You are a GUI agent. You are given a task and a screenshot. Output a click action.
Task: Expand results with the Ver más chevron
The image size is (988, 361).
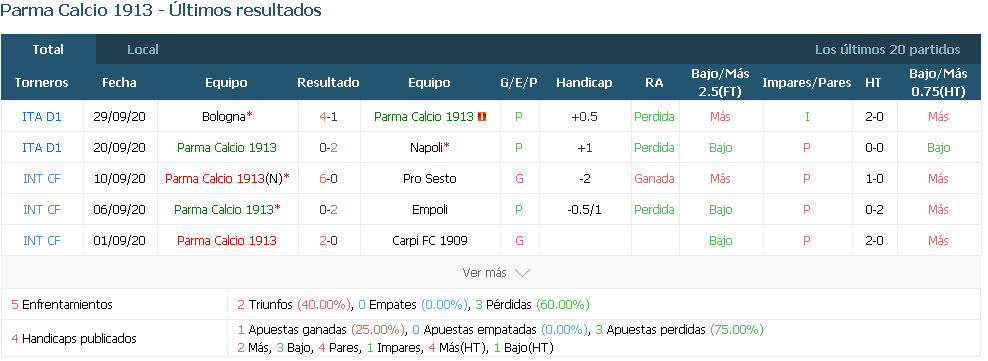pos(522,273)
